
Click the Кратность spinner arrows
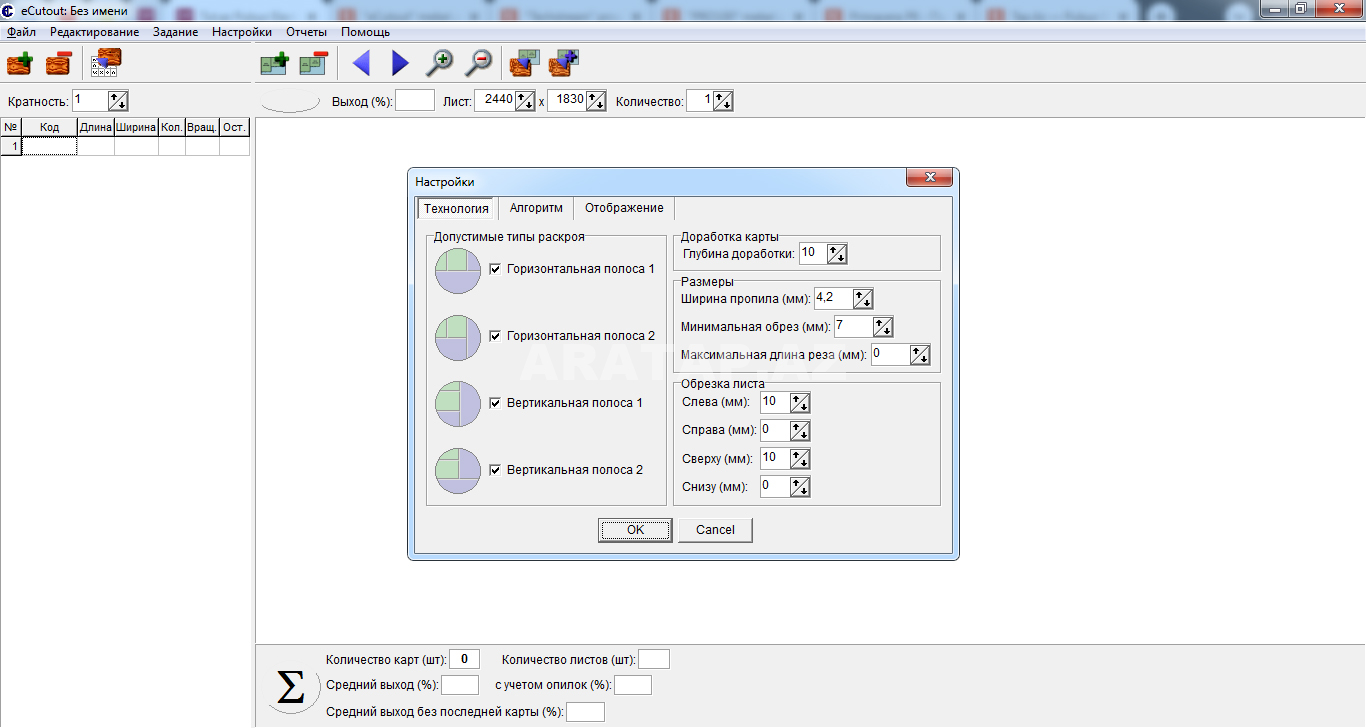pos(118,101)
